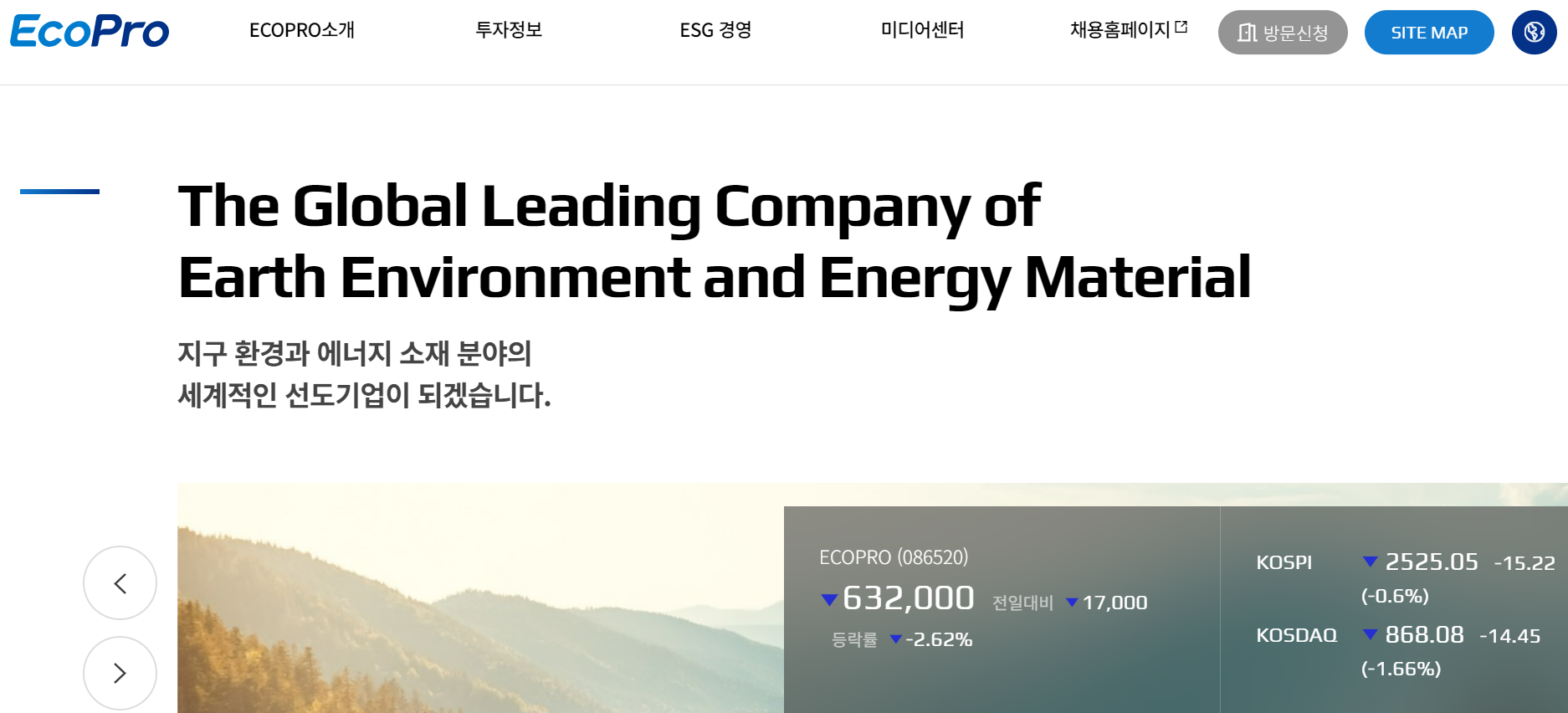This screenshot has width=1568, height=713.
Task: Click the KOSDAQ value 868.08
Action: pos(1425,634)
